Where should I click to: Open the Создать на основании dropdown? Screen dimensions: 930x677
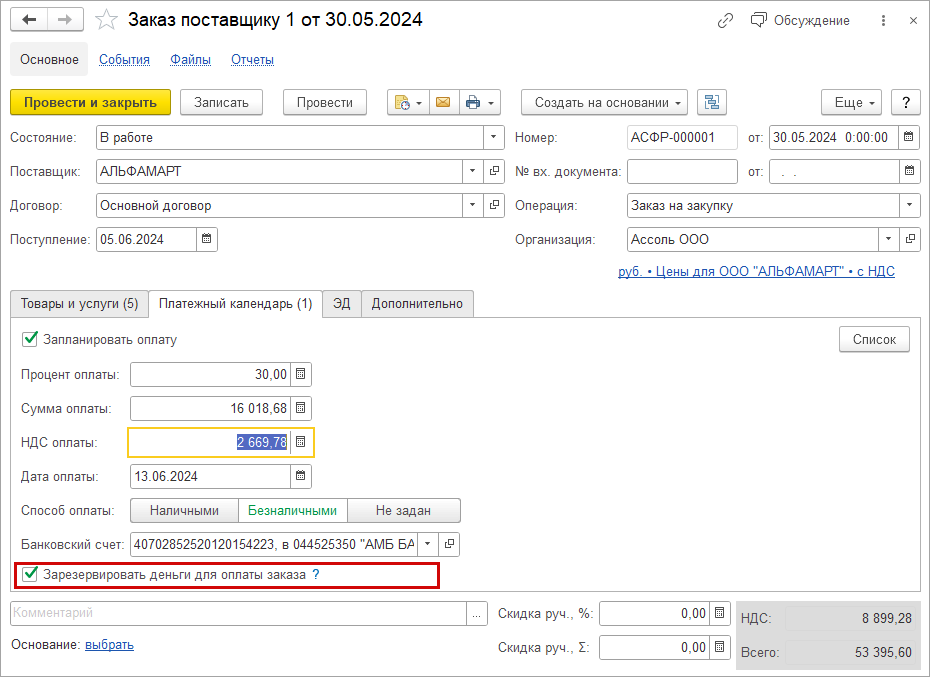604,102
